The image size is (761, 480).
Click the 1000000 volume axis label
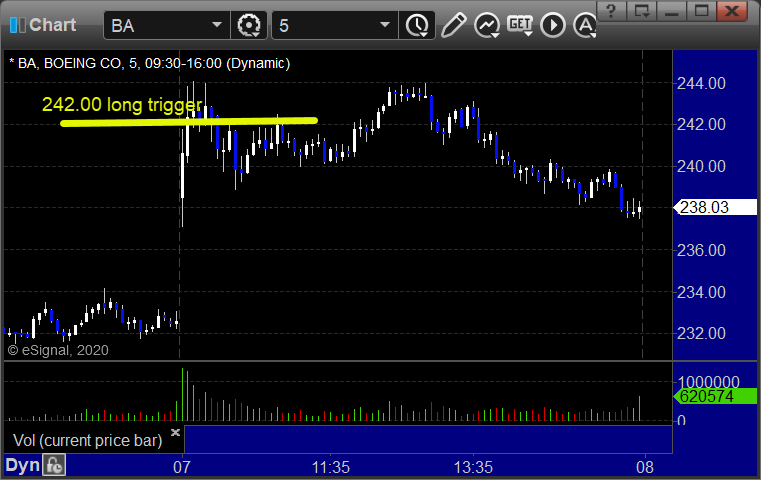coord(709,381)
